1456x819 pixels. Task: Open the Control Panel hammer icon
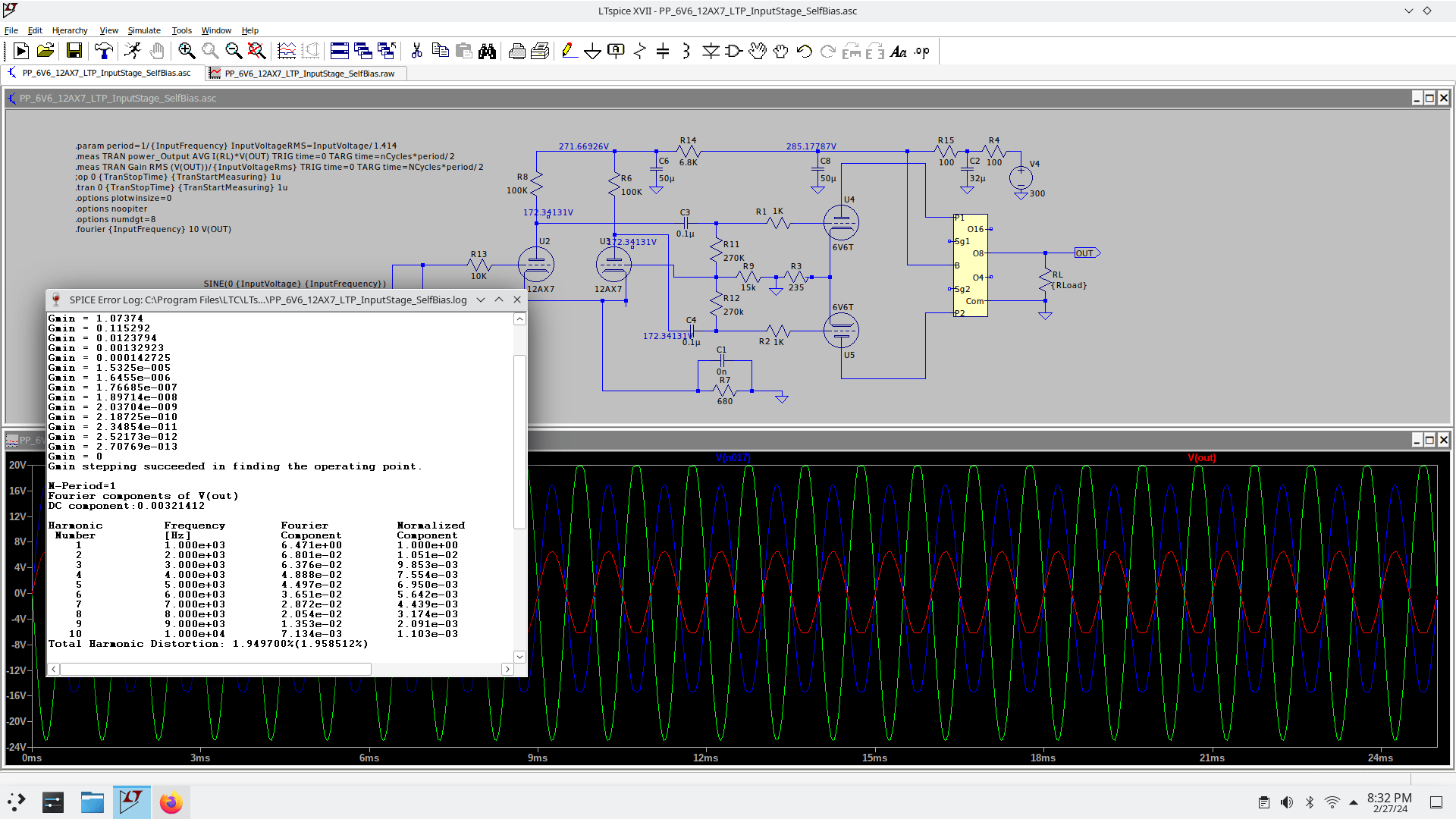pyautogui.click(x=104, y=51)
